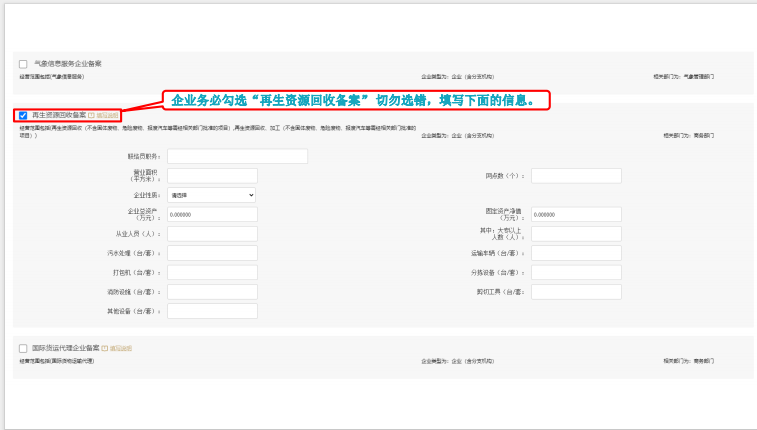
Task: Click the 分拣设备(台/套) input box
Action: (575, 272)
